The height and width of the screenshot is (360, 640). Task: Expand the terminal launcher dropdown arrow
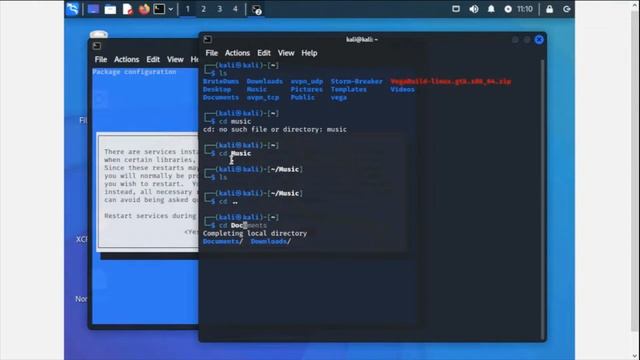pyautogui.click(x=171, y=9)
